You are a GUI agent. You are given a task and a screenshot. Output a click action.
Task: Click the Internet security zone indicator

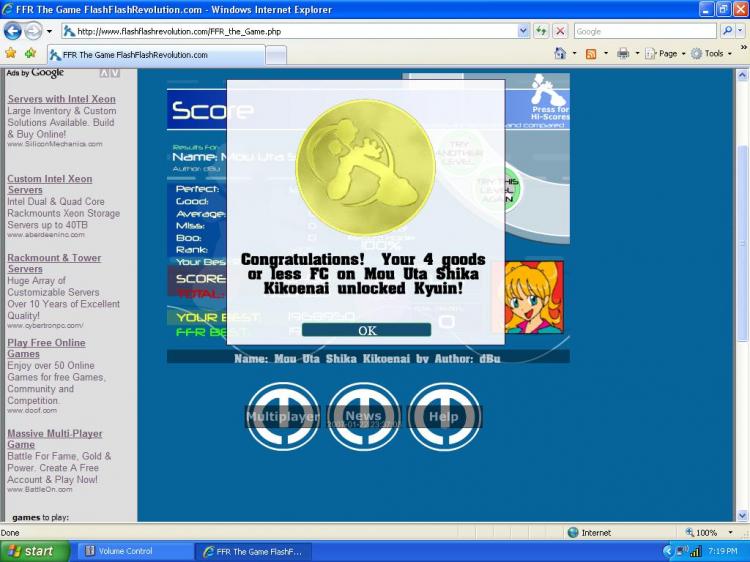589,532
